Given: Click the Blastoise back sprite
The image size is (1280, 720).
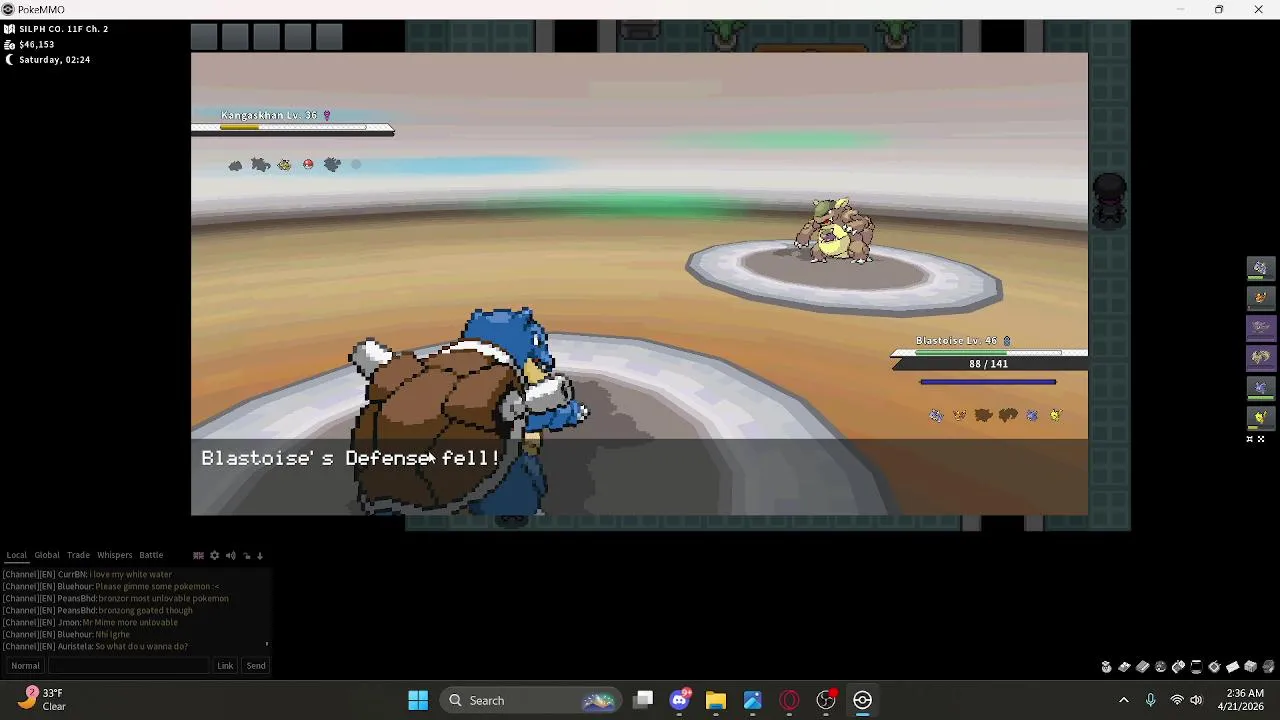Looking at the screenshot, I should point(468,410).
